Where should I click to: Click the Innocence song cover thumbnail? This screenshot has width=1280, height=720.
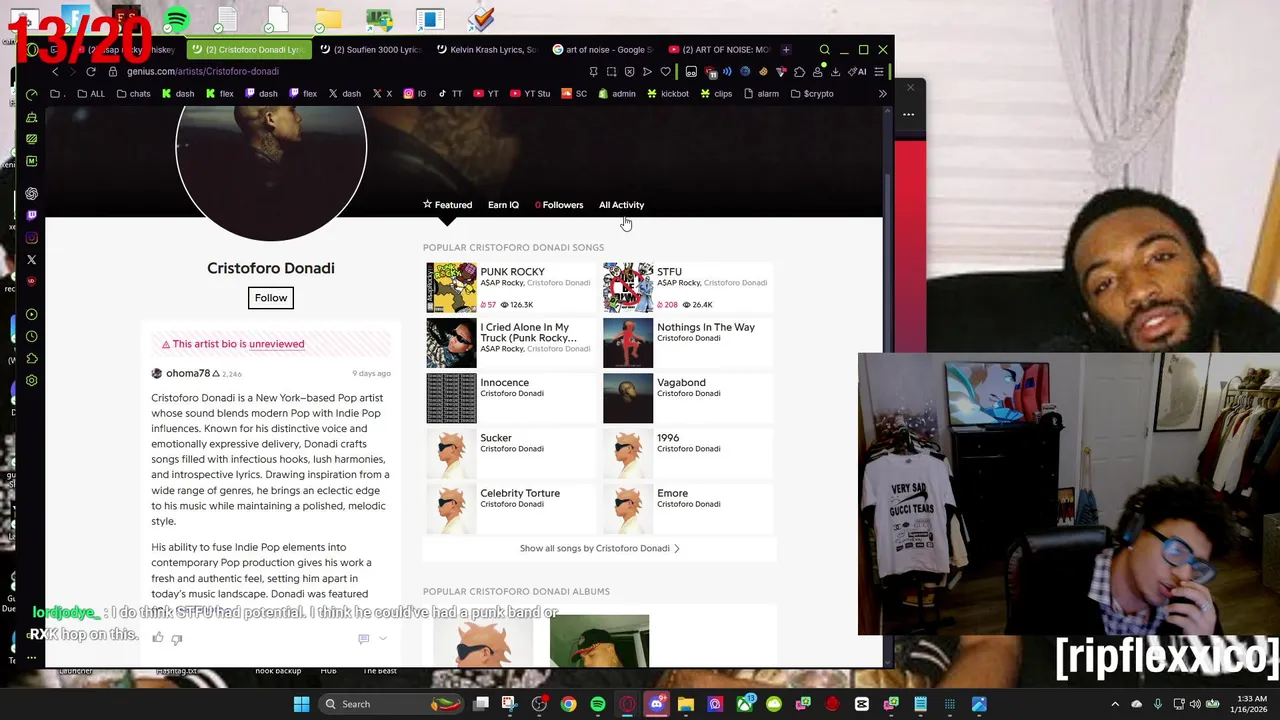pyautogui.click(x=451, y=398)
